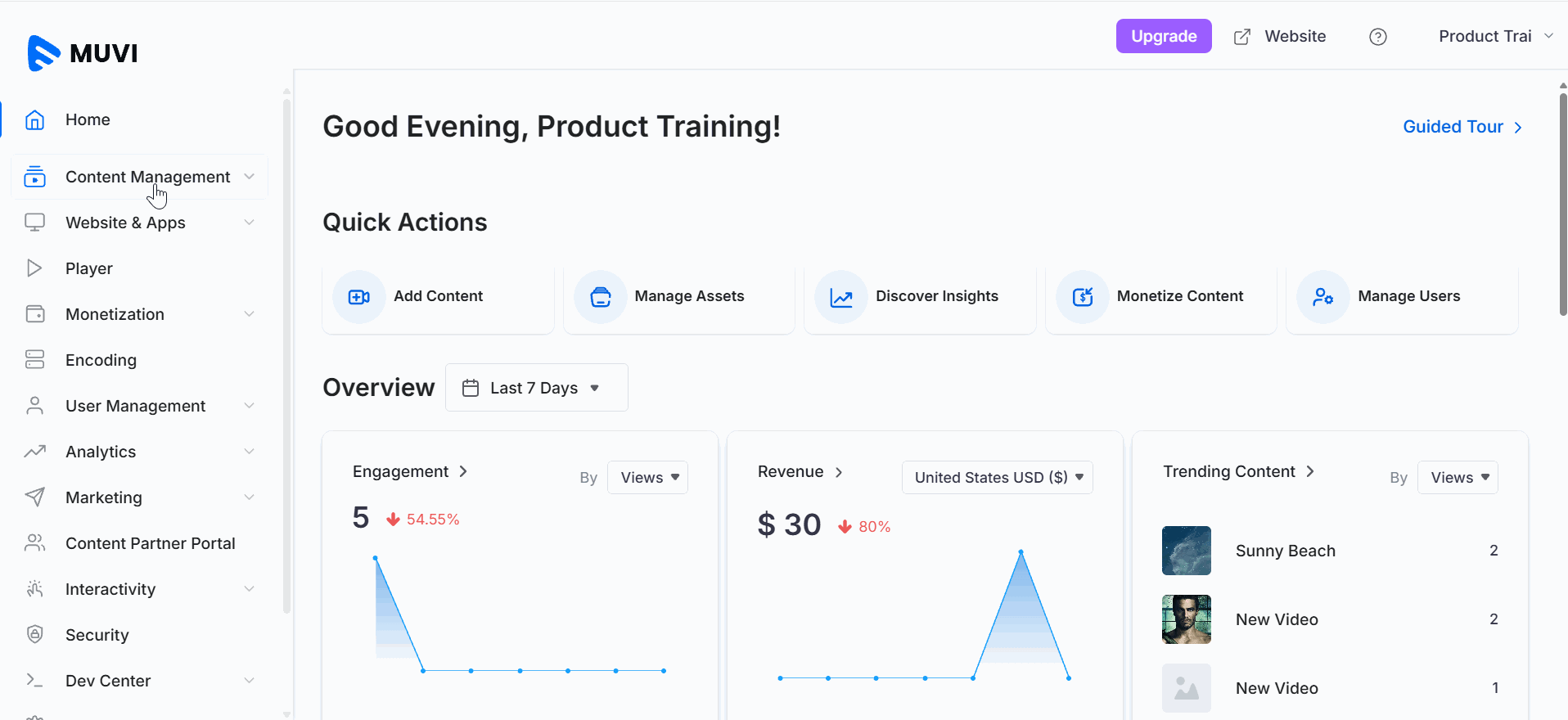
Task: Expand the Content Management menu
Action: pyautogui.click(x=147, y=177)
